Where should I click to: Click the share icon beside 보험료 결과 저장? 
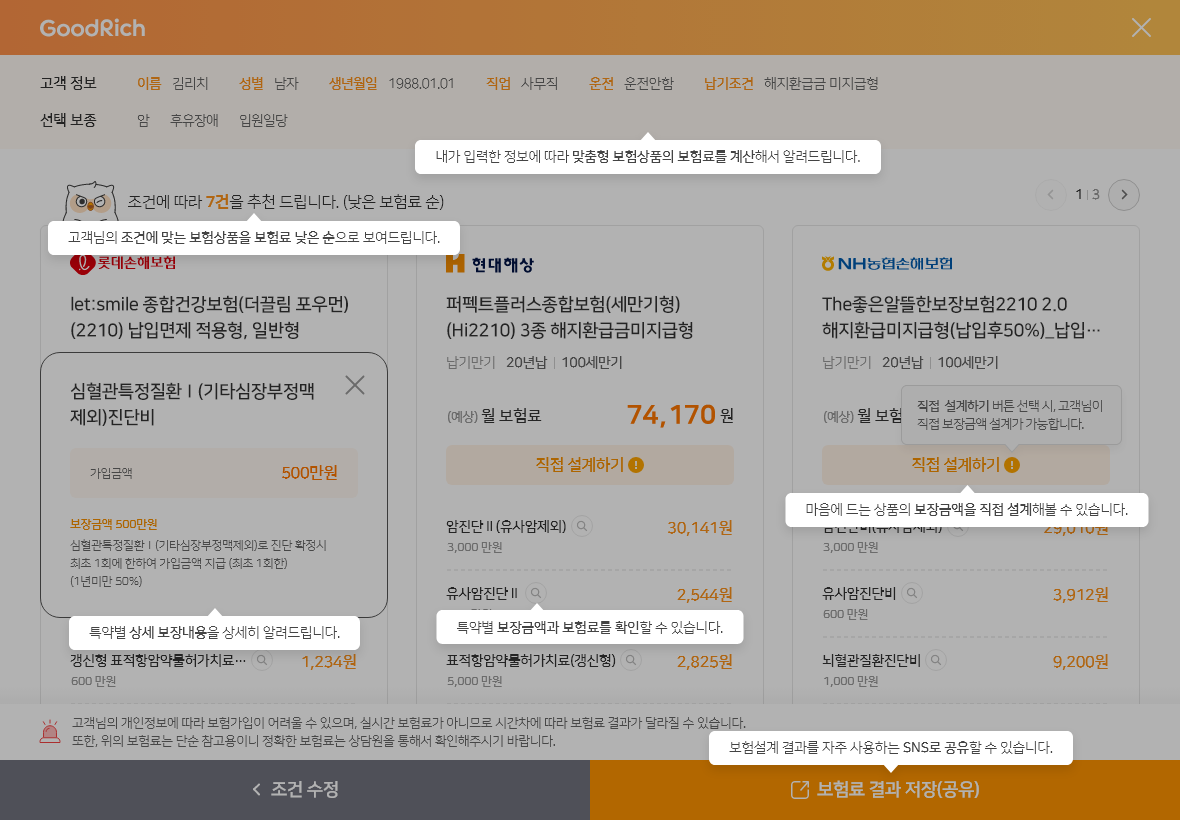click(x=800, y=789)
